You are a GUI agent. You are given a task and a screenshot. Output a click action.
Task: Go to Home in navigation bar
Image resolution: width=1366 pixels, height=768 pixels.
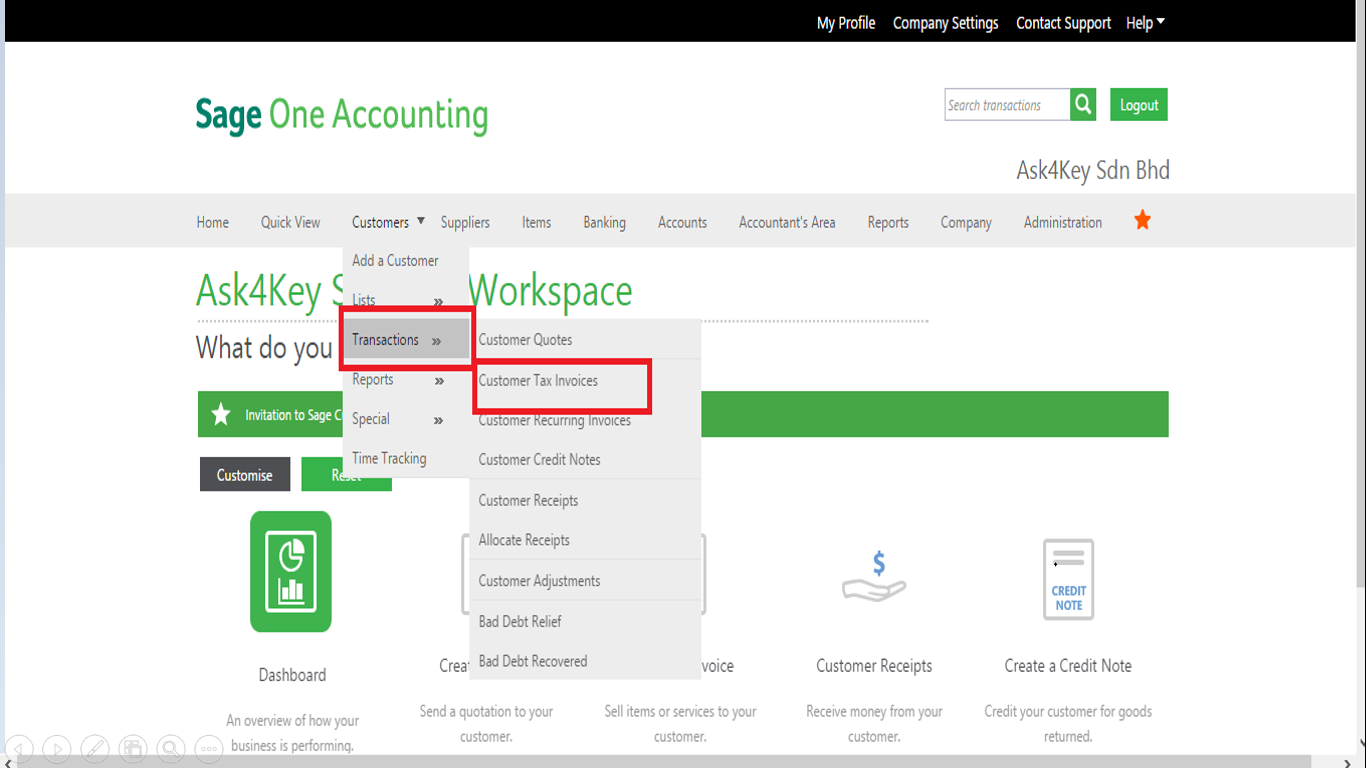pyautogui.click(x=212, y=222)
